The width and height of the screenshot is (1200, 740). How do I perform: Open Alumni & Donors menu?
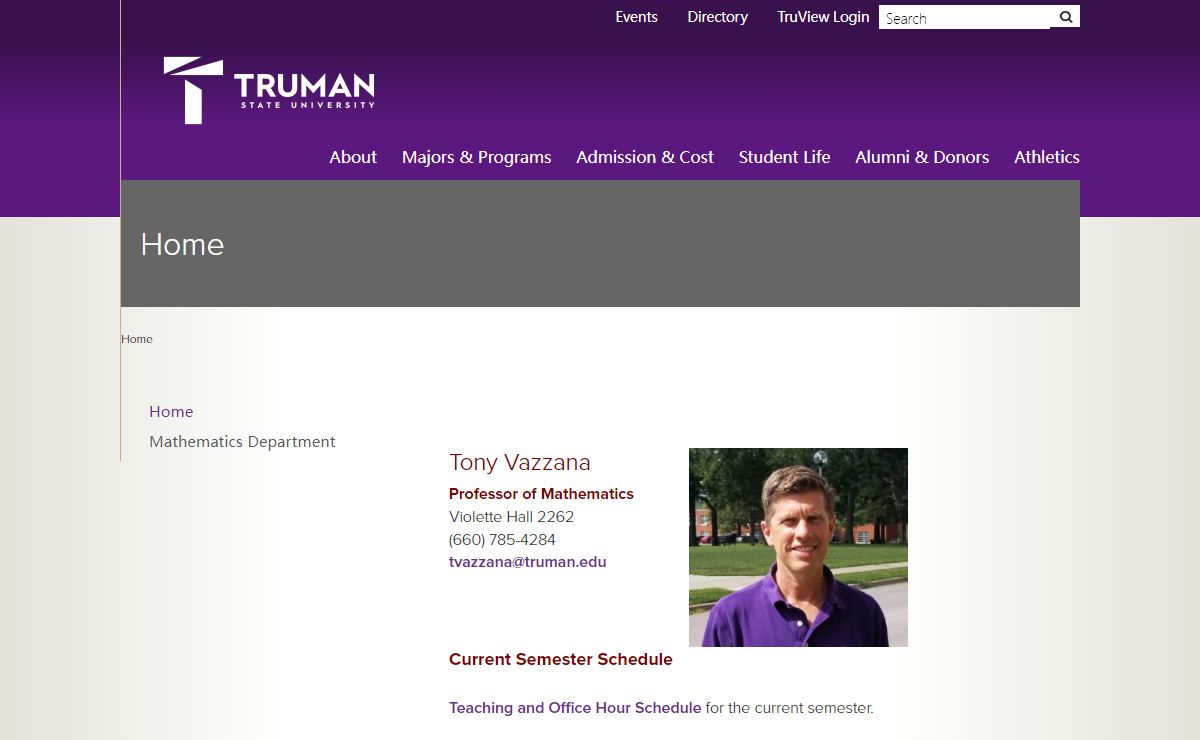point(922,157)
